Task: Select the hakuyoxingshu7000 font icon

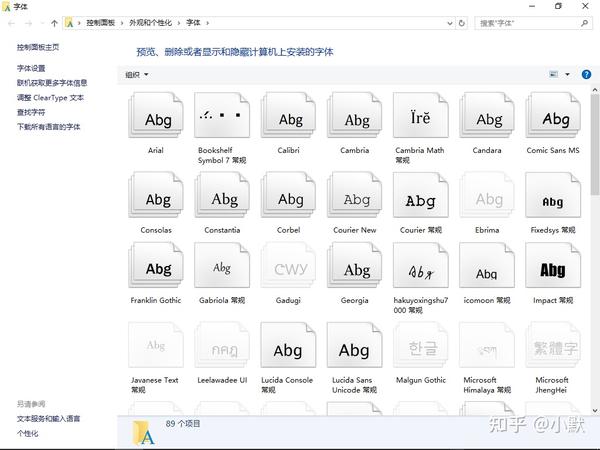Action: tap(421, 265)
